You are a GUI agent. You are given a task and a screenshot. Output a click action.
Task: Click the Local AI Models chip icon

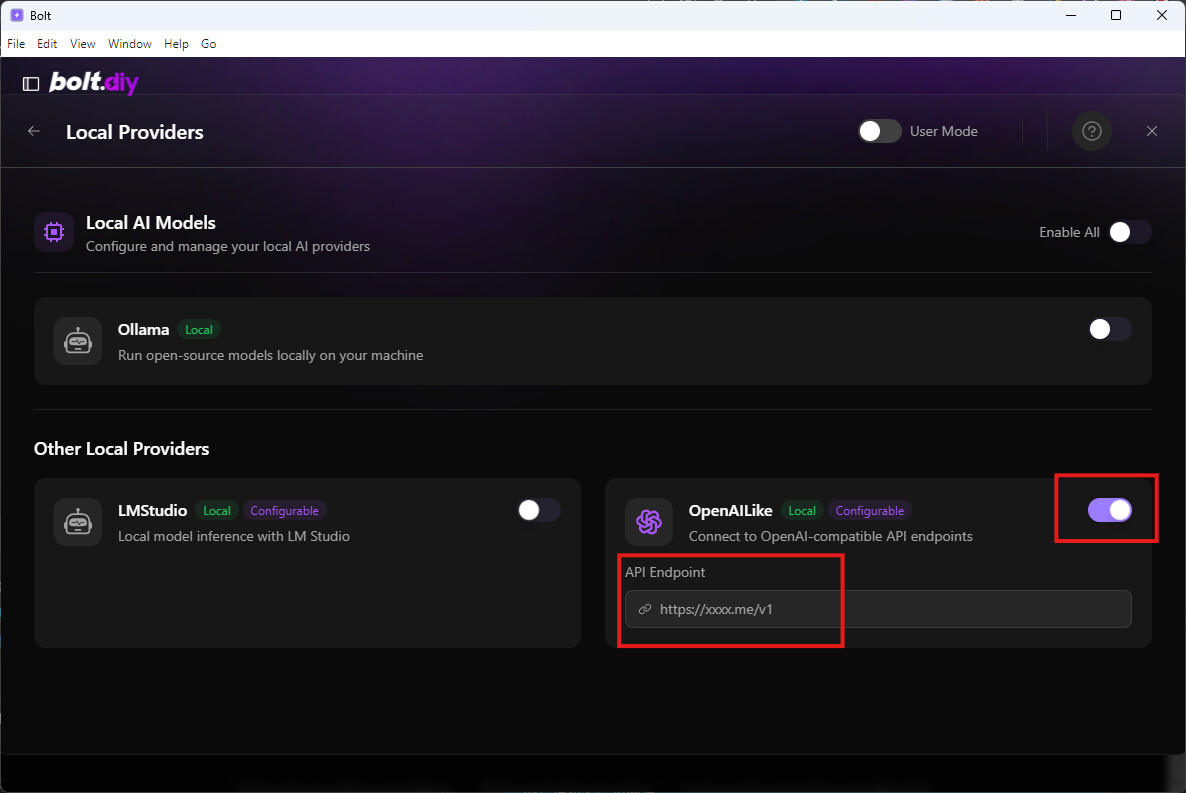click(54, 232)
